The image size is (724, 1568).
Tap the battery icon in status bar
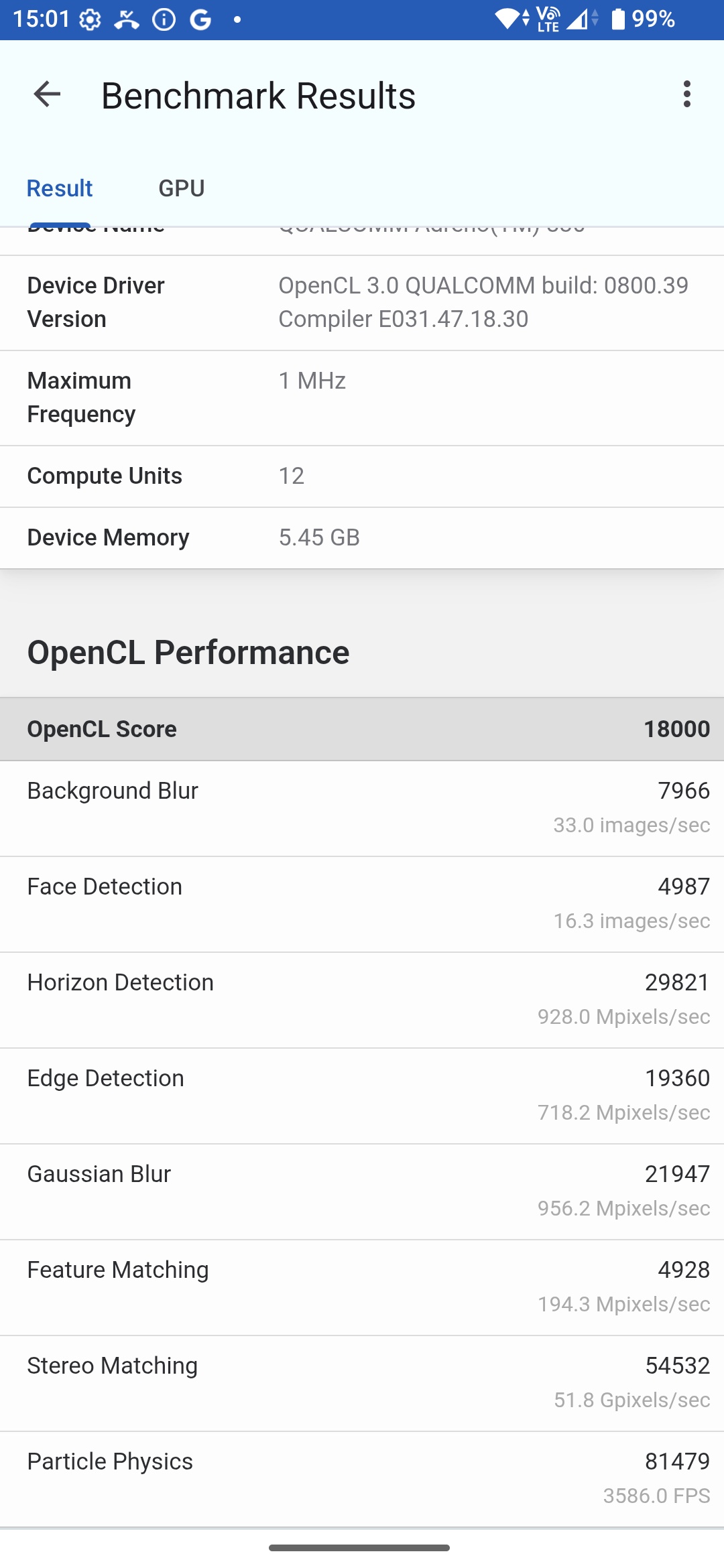click(617, 19)
